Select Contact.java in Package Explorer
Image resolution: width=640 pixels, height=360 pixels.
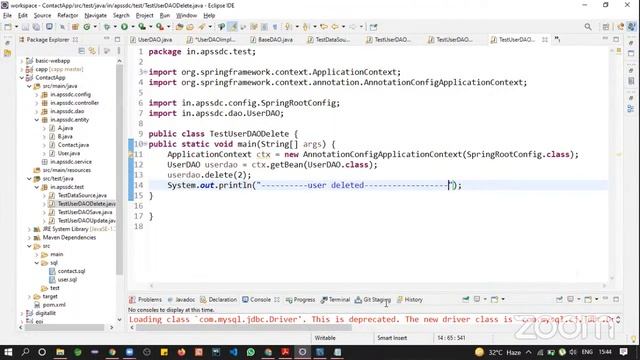73,145
